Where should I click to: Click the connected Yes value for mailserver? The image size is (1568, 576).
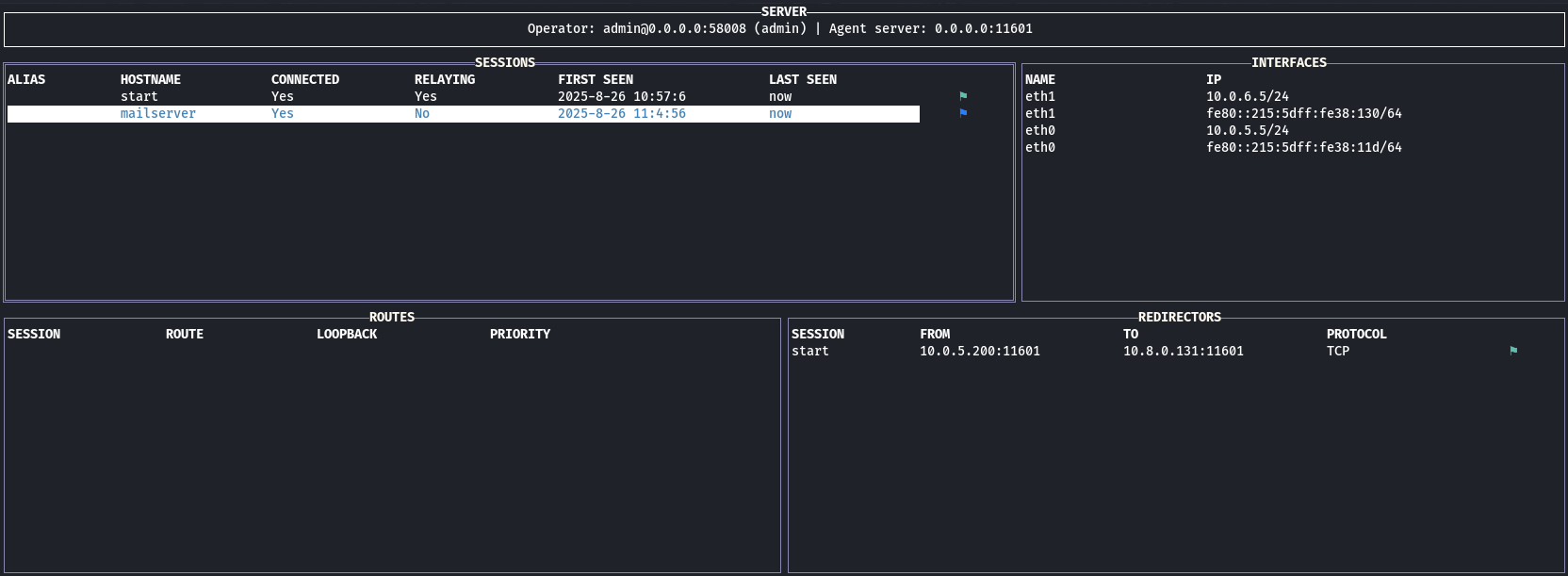tap(283, 114)
